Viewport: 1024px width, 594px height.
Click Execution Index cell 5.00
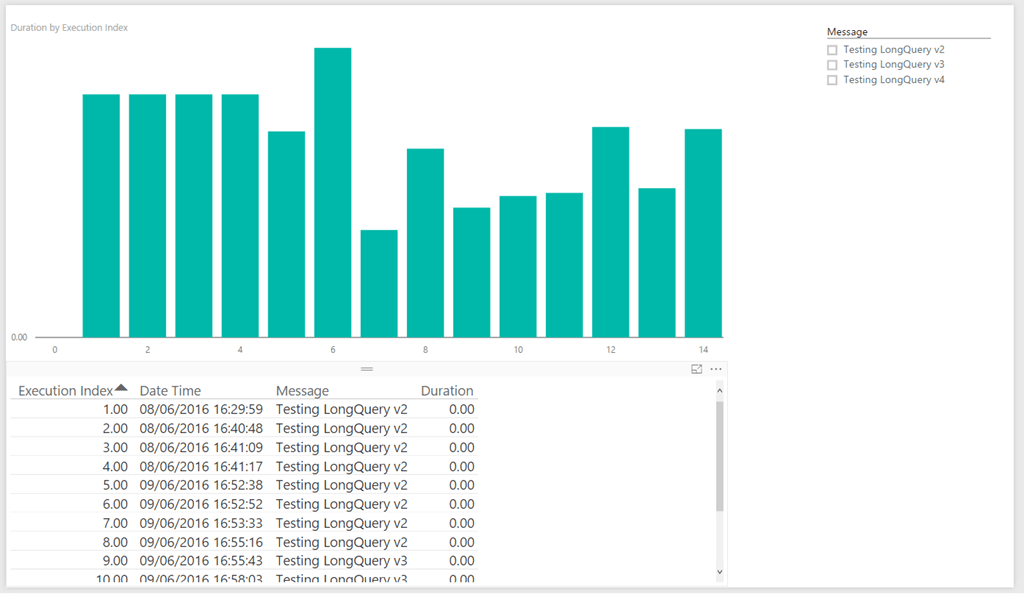point(116,486)
